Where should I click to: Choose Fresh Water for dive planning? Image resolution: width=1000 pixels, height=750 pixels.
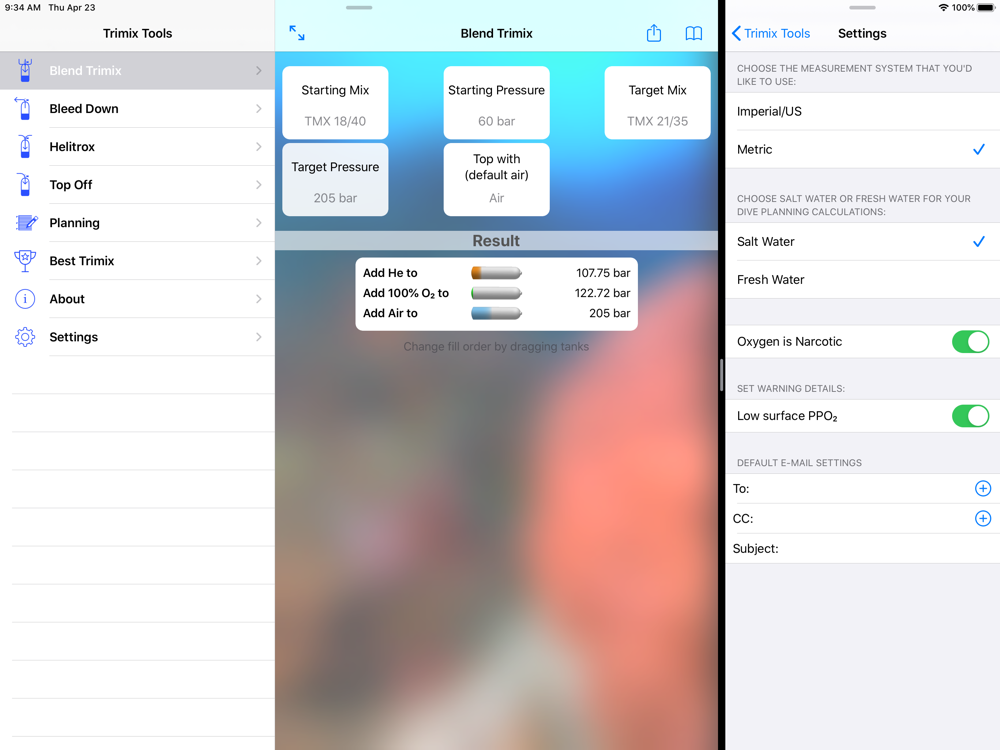[863, 279]
